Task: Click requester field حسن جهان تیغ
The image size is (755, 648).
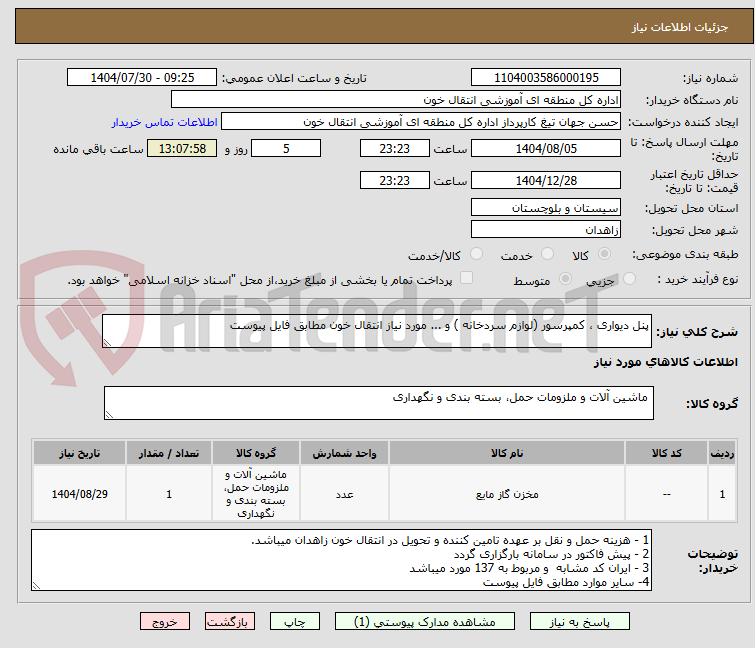Action: [421, 122]
